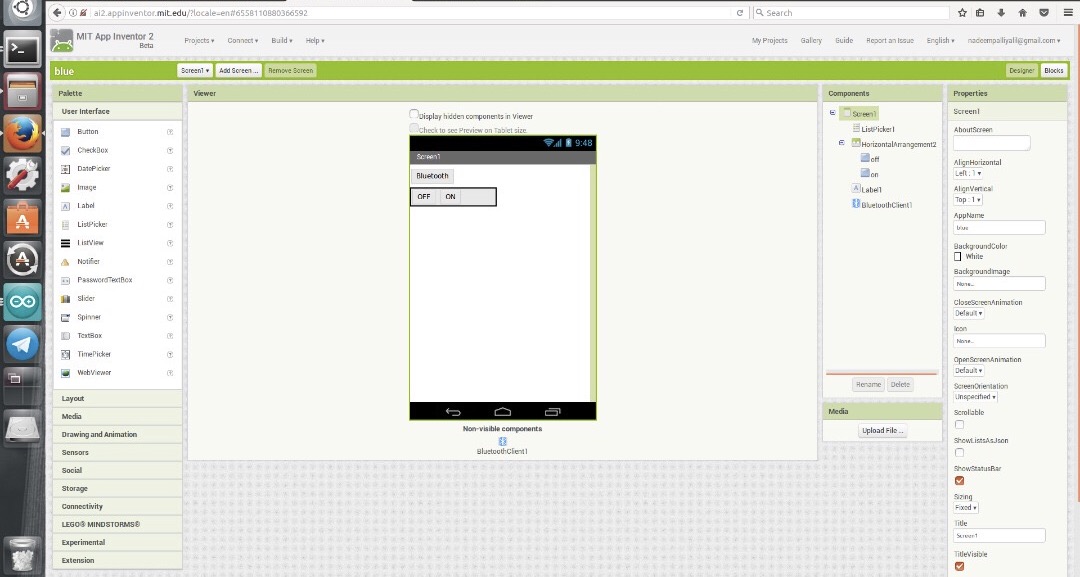Expand the Layout palette section
This screenshot has width=1080, height=577.
click(117, 399)
